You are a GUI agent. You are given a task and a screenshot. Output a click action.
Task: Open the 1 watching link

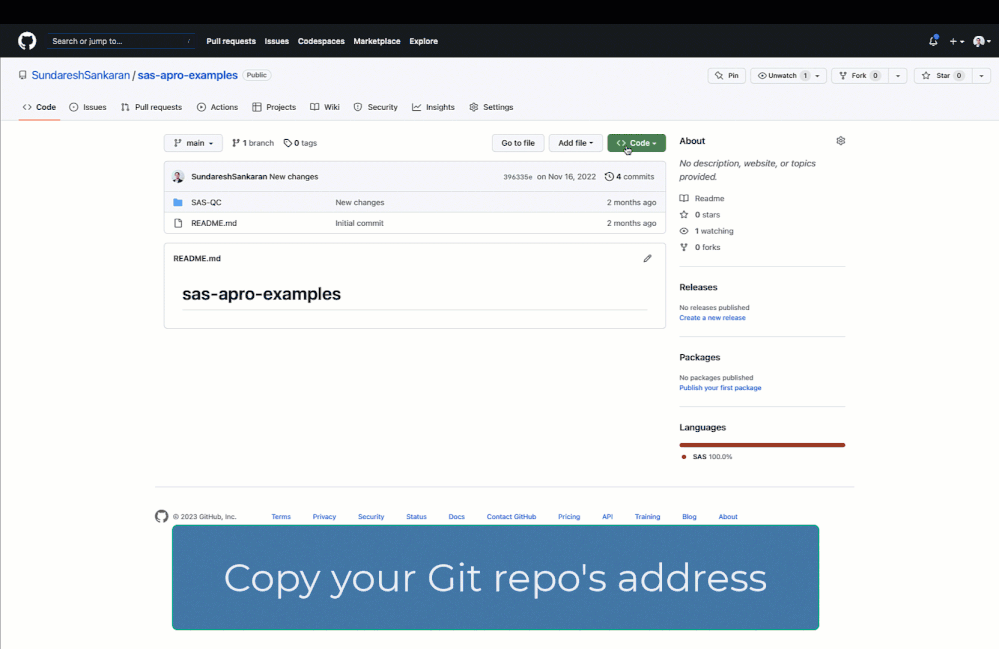(707, 231)
